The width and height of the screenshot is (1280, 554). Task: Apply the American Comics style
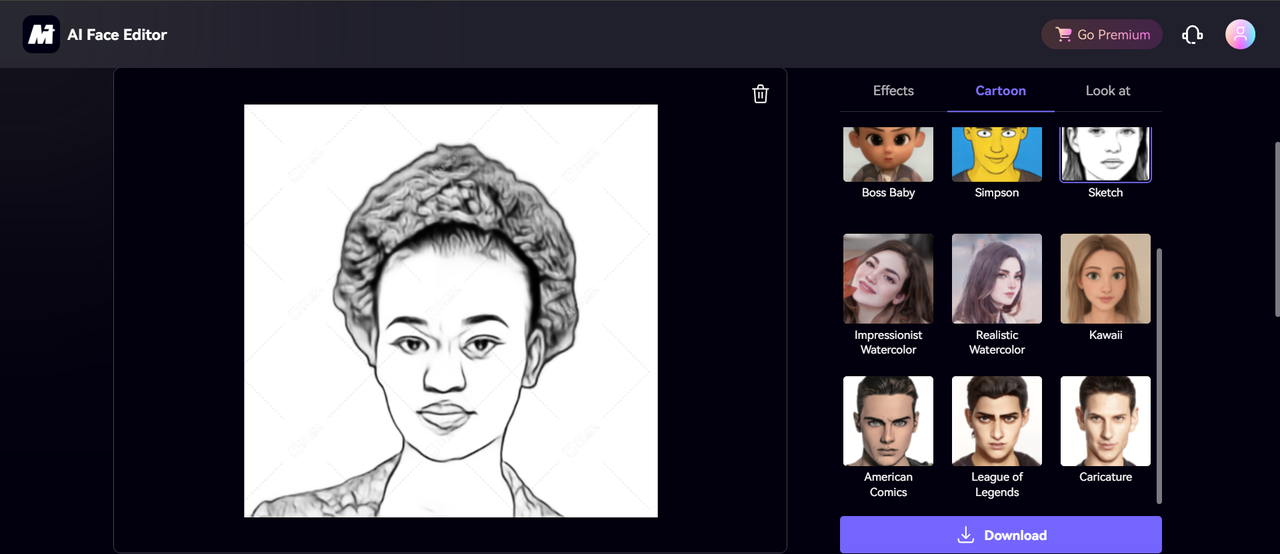click(x=888, y=421)
